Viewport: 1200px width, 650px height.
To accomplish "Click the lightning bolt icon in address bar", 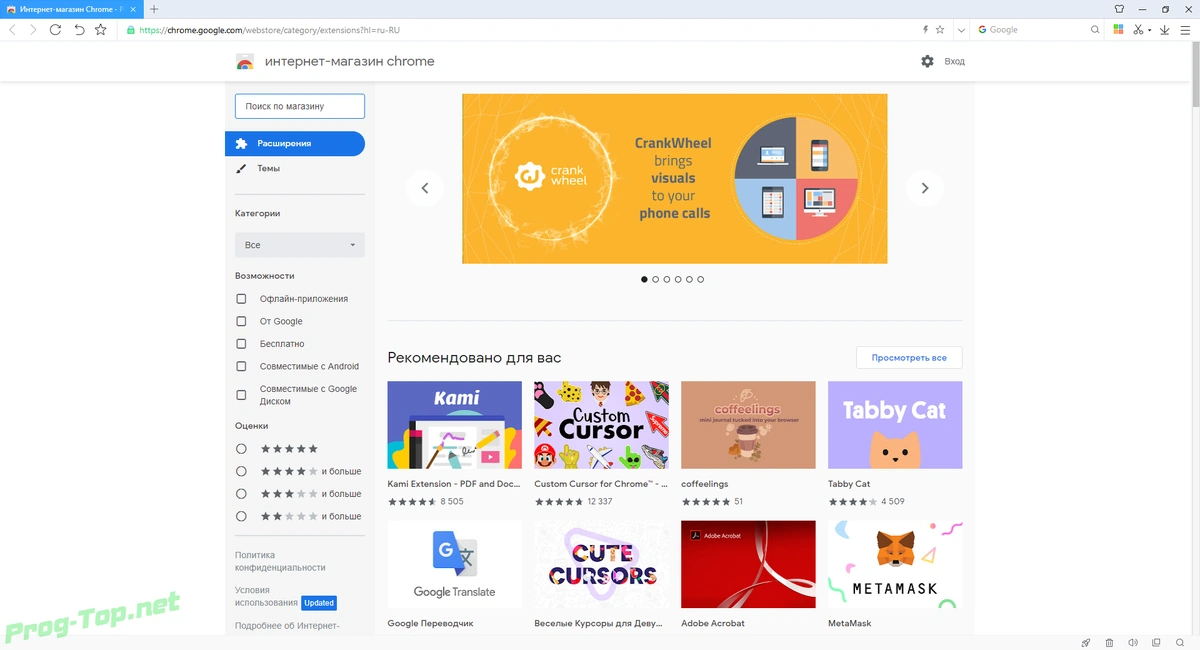I will click(925, 30).
